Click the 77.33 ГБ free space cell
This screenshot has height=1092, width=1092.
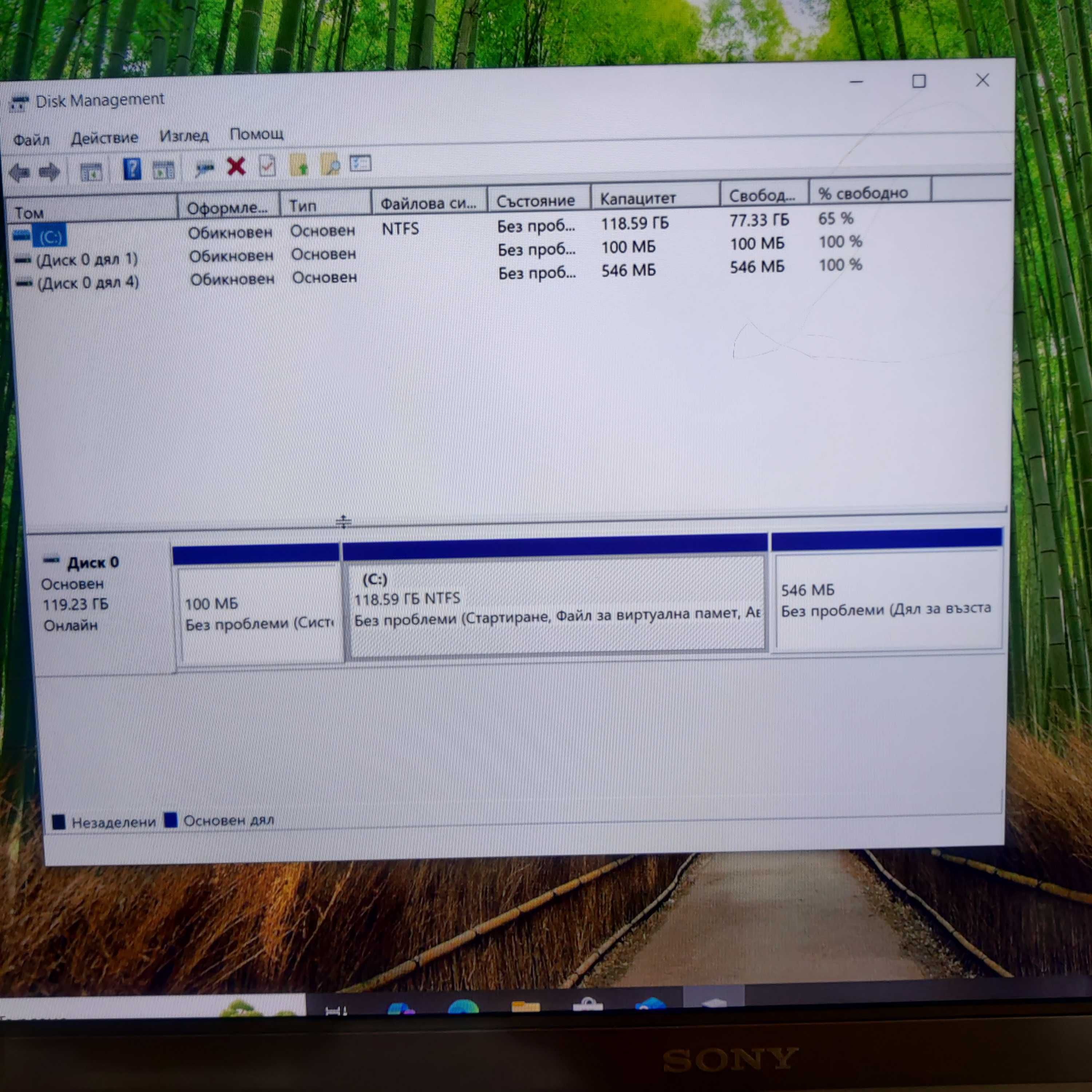[x=759, y=220]
